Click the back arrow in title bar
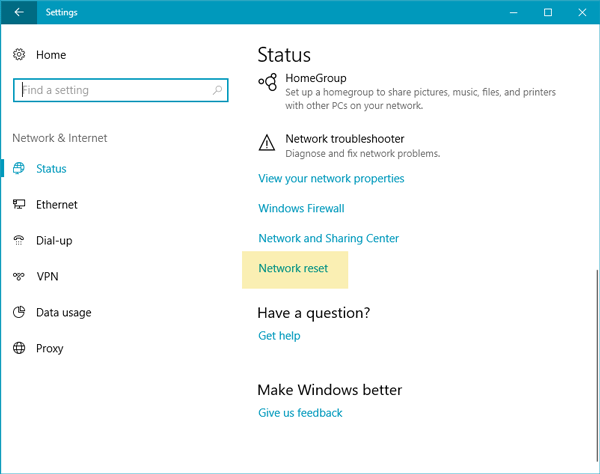 [x=18, y=12]
